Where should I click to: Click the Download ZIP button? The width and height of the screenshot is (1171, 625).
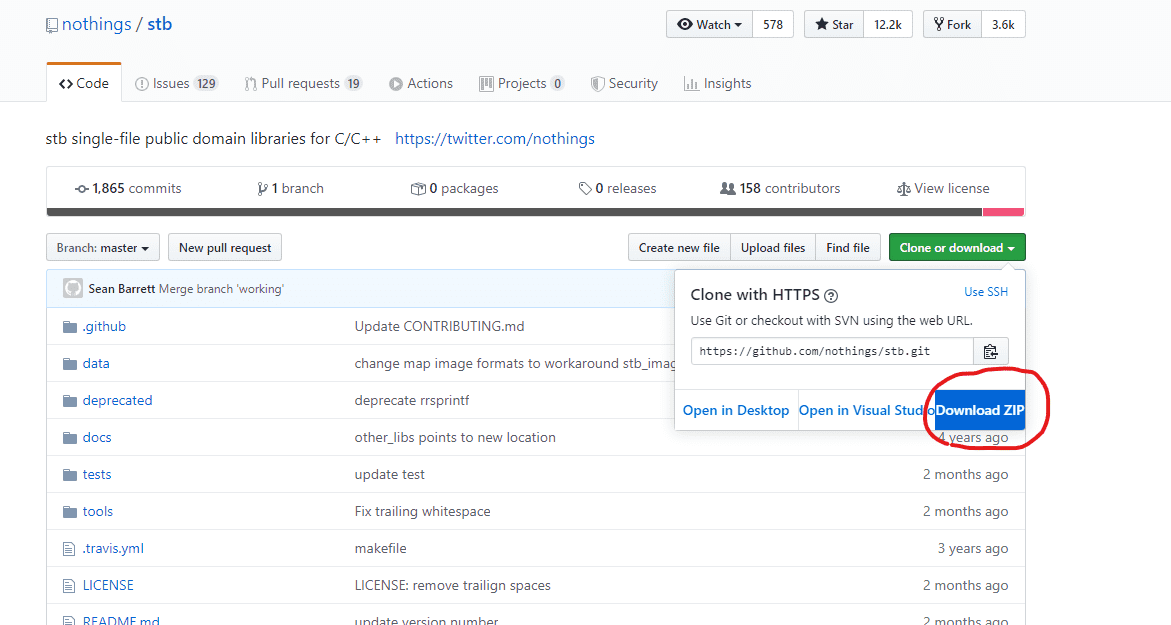point(978,409)
